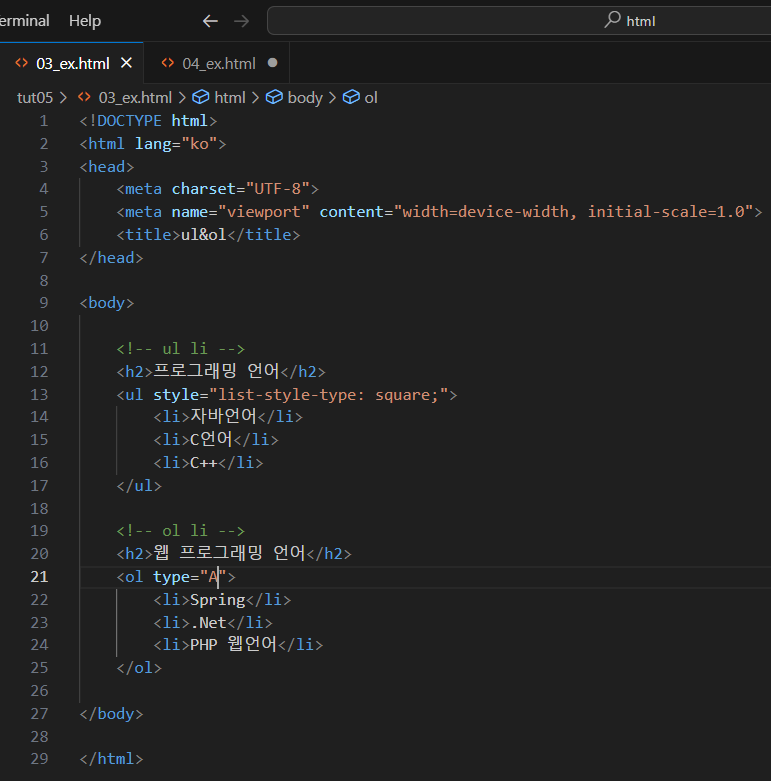Click the ul li comment
This screenshot has height=781, width=771.
point(181,349)
